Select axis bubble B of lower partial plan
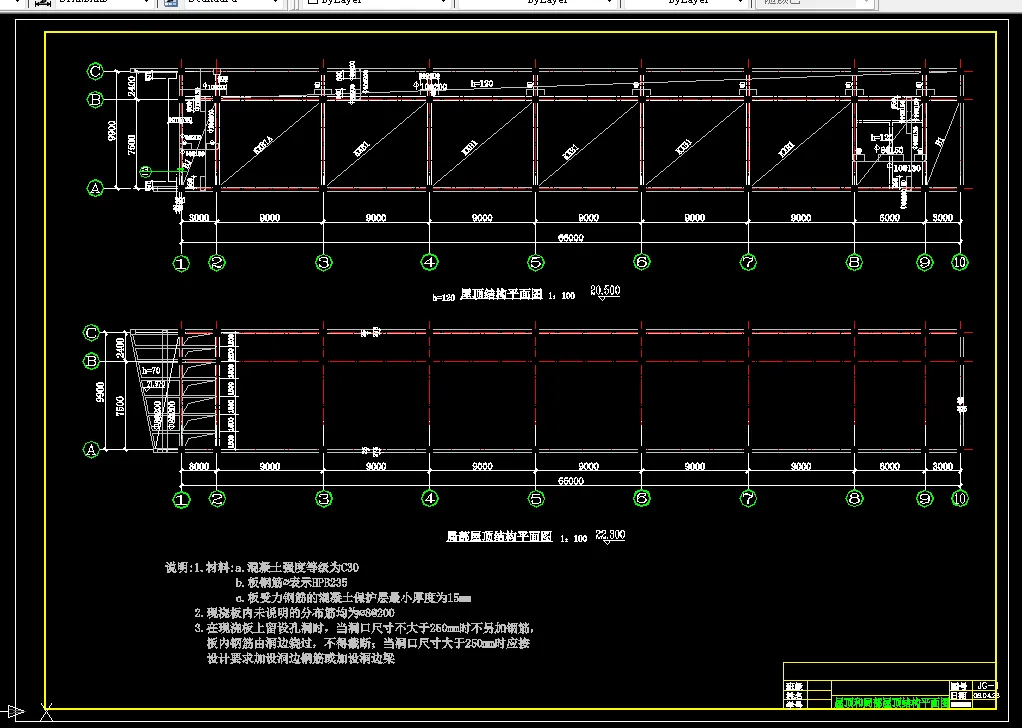This screenshot has height=728, width=1022. pyautogui.click(x=91, y=360)
